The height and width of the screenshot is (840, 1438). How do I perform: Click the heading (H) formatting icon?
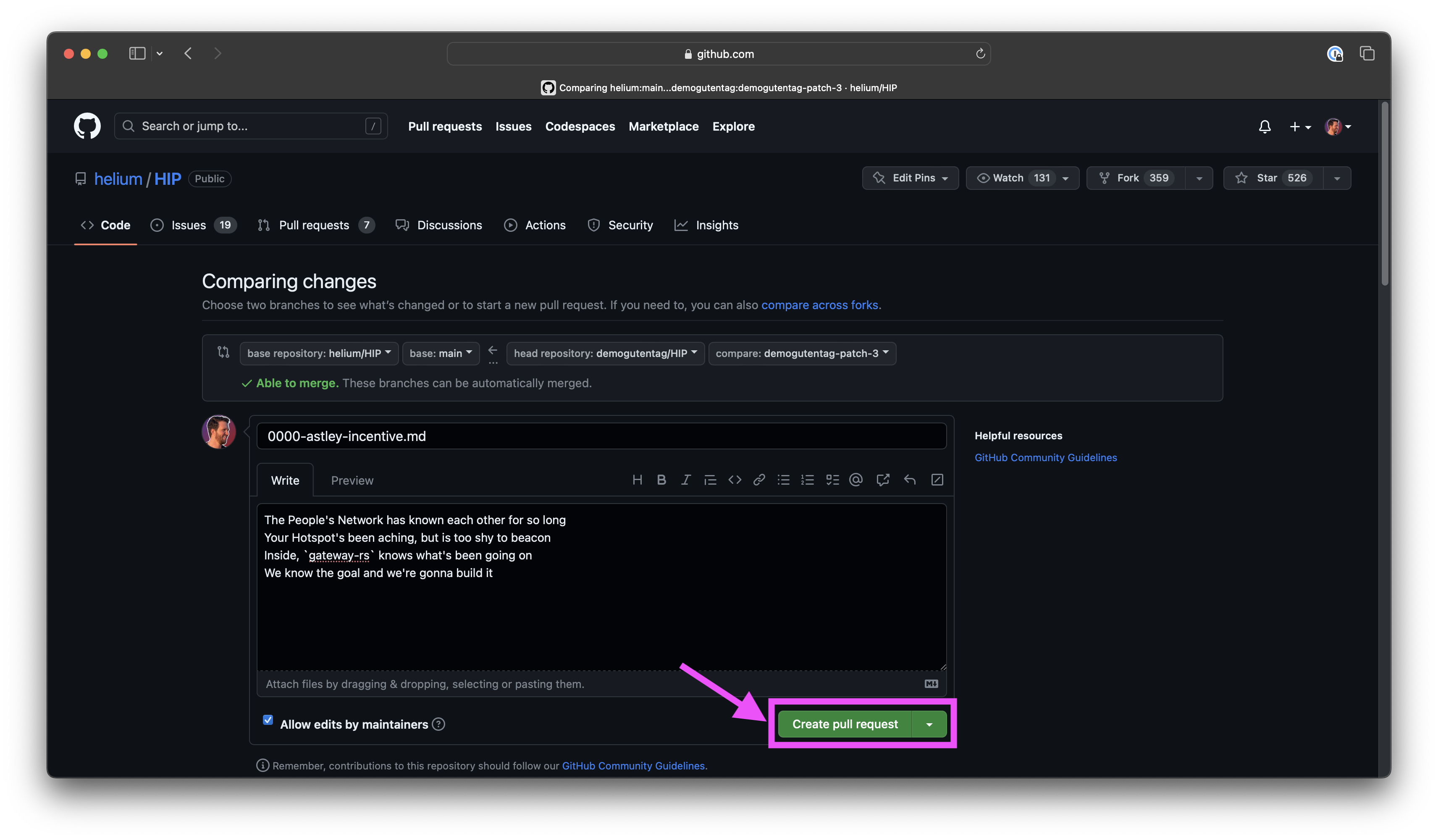click(x=638, y=480)
